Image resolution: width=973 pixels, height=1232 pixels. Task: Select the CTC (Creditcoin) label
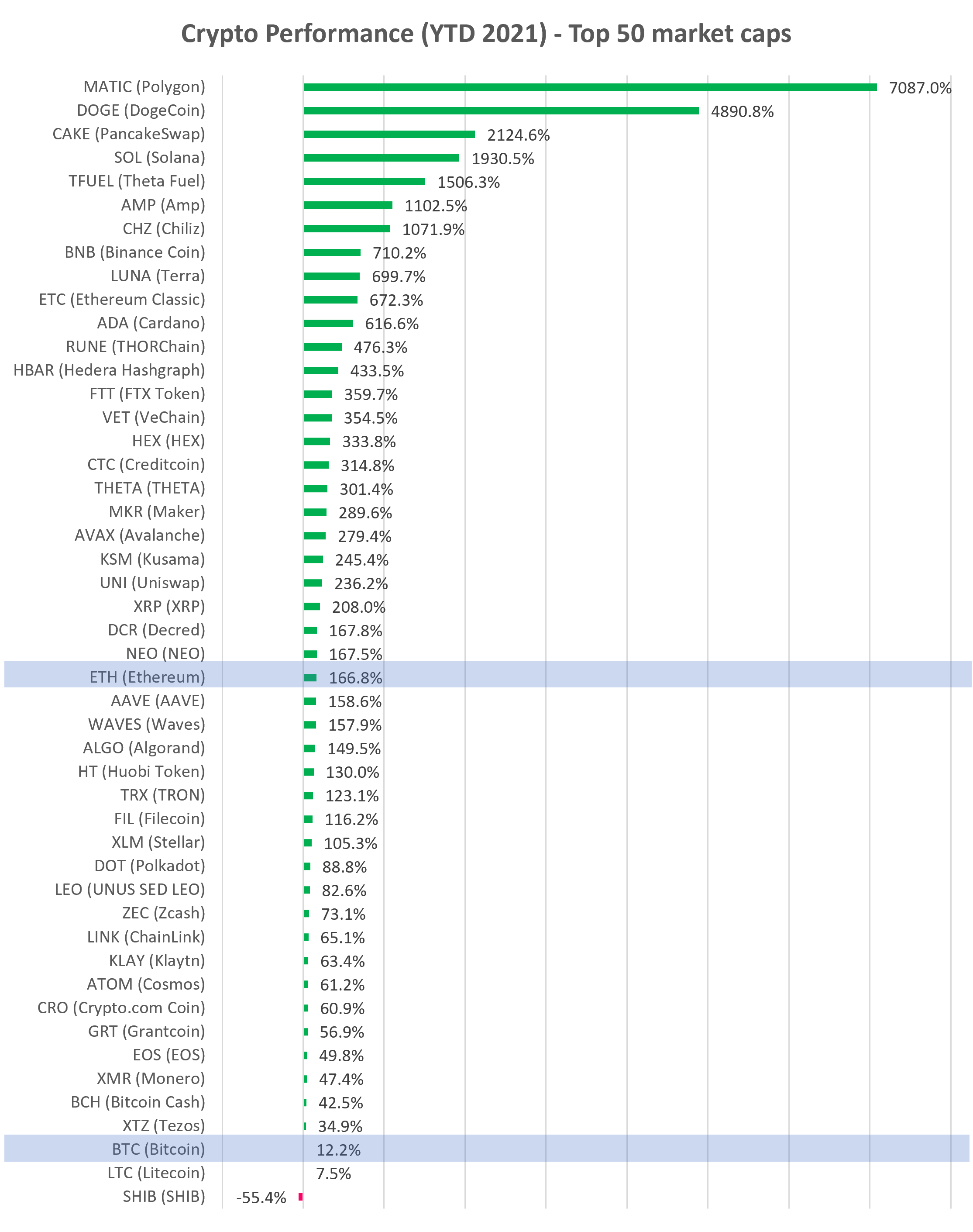(x=146, y=464)
